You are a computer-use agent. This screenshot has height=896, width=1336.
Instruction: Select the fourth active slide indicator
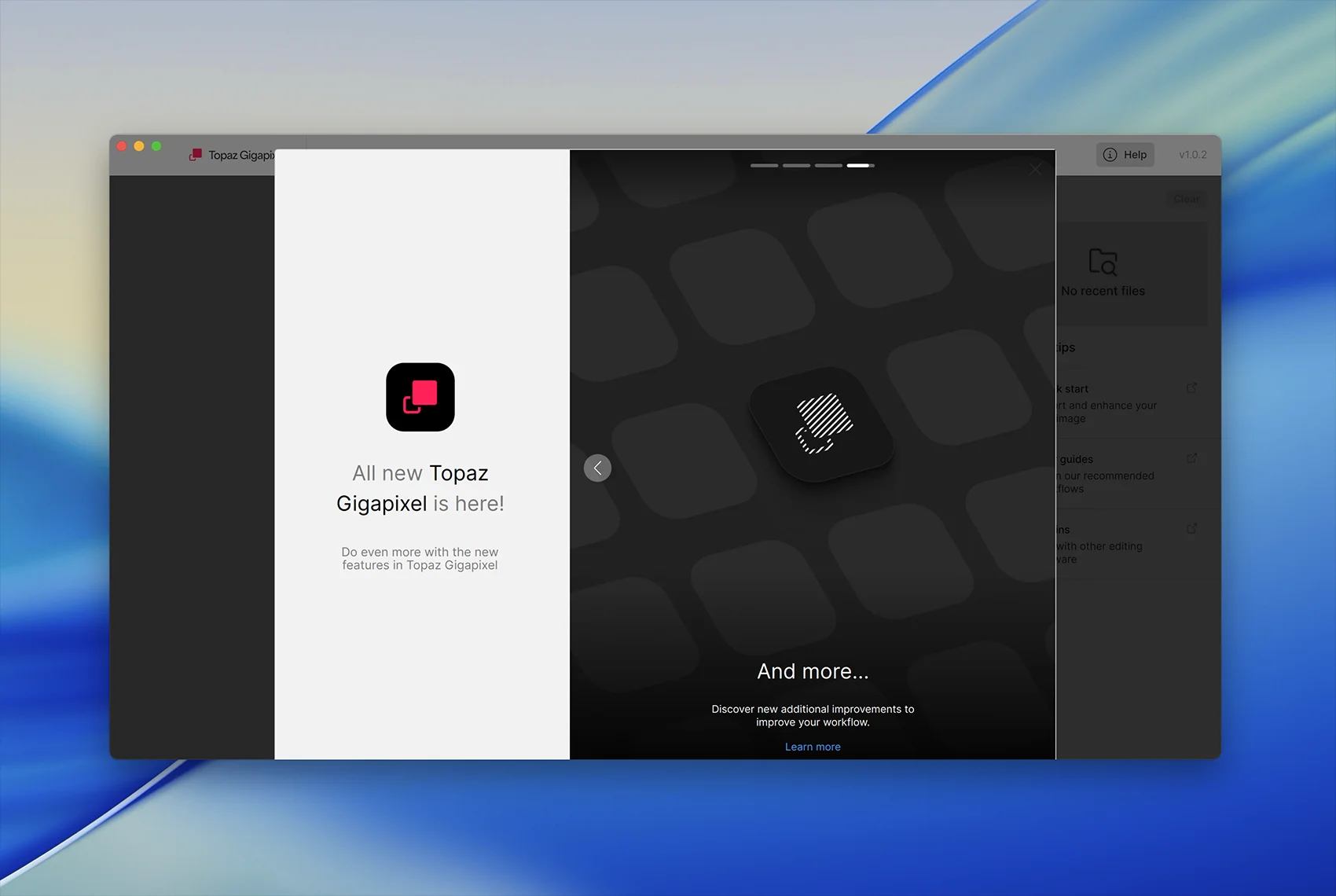point(861,166)
